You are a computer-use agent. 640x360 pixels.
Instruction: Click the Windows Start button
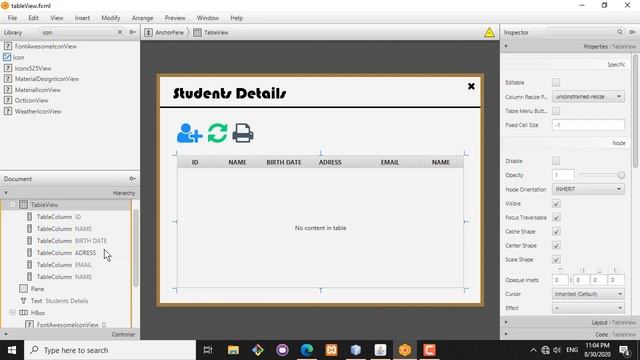(x=12, y=350)
